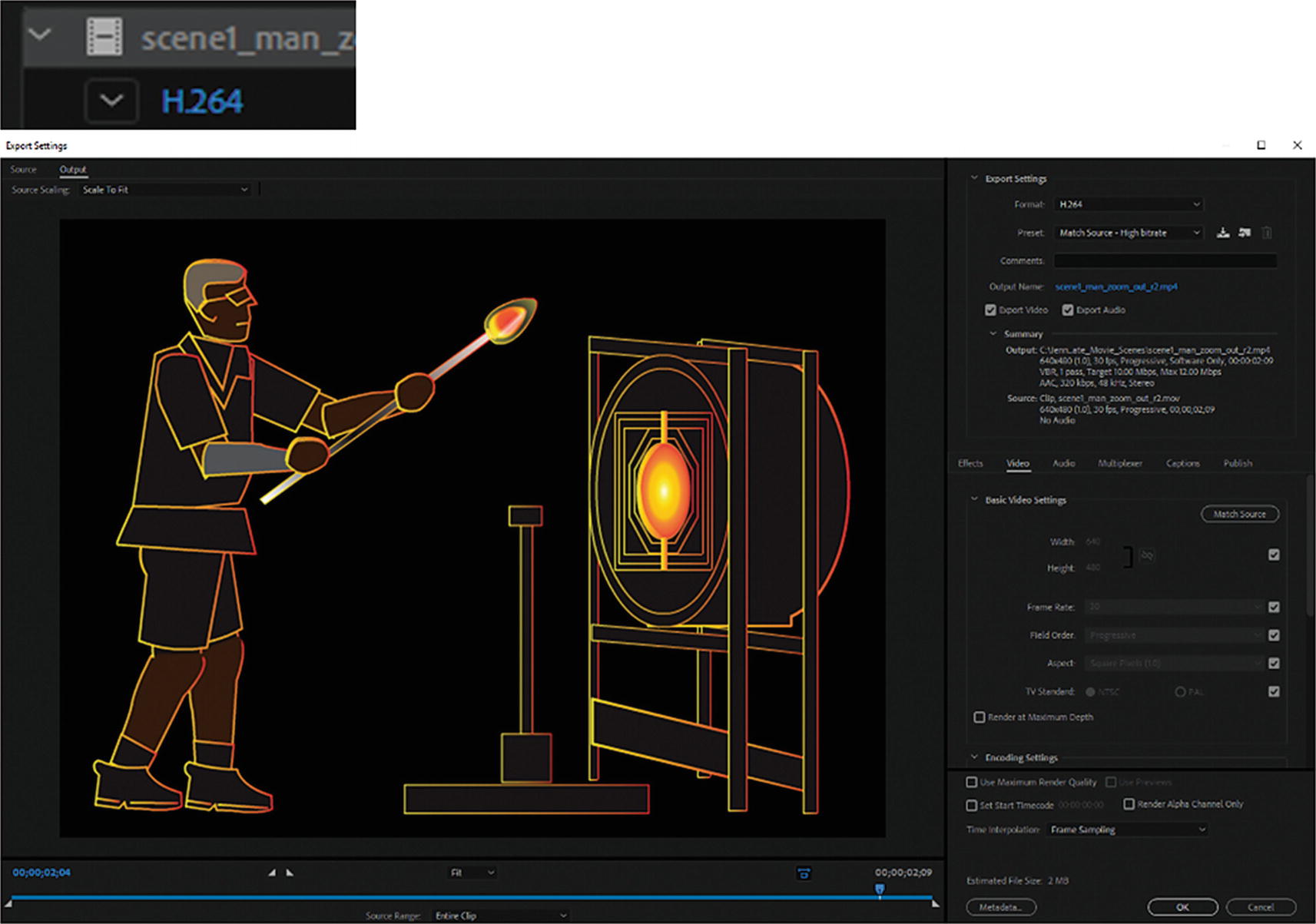Image resolution: width=1316 pixels, height=924 pixels.
Task: Click the Set Out Point marker icon
Action: (x=290, y=873)
